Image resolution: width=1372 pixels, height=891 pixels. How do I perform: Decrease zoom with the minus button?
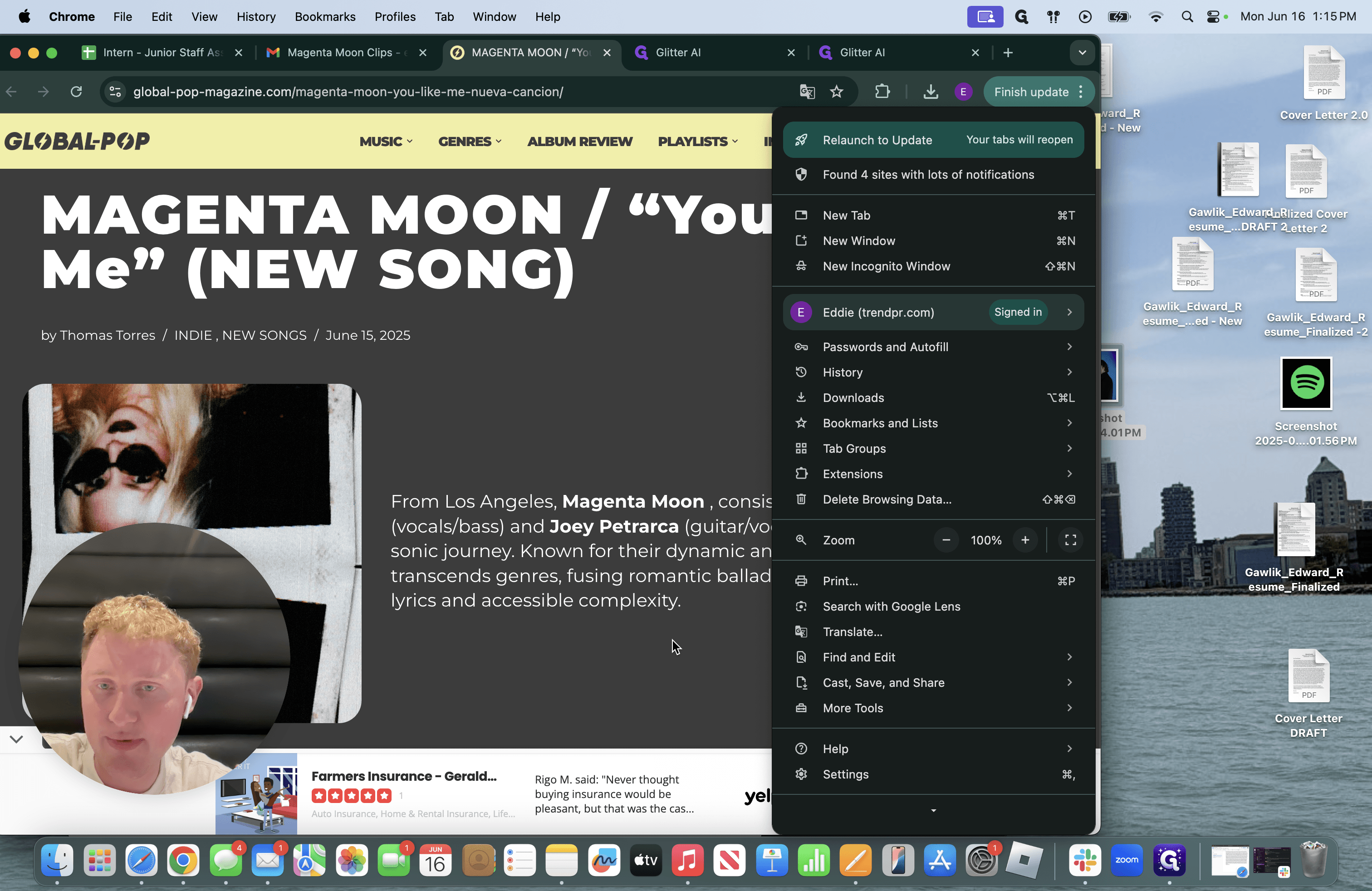pos(946,540)
